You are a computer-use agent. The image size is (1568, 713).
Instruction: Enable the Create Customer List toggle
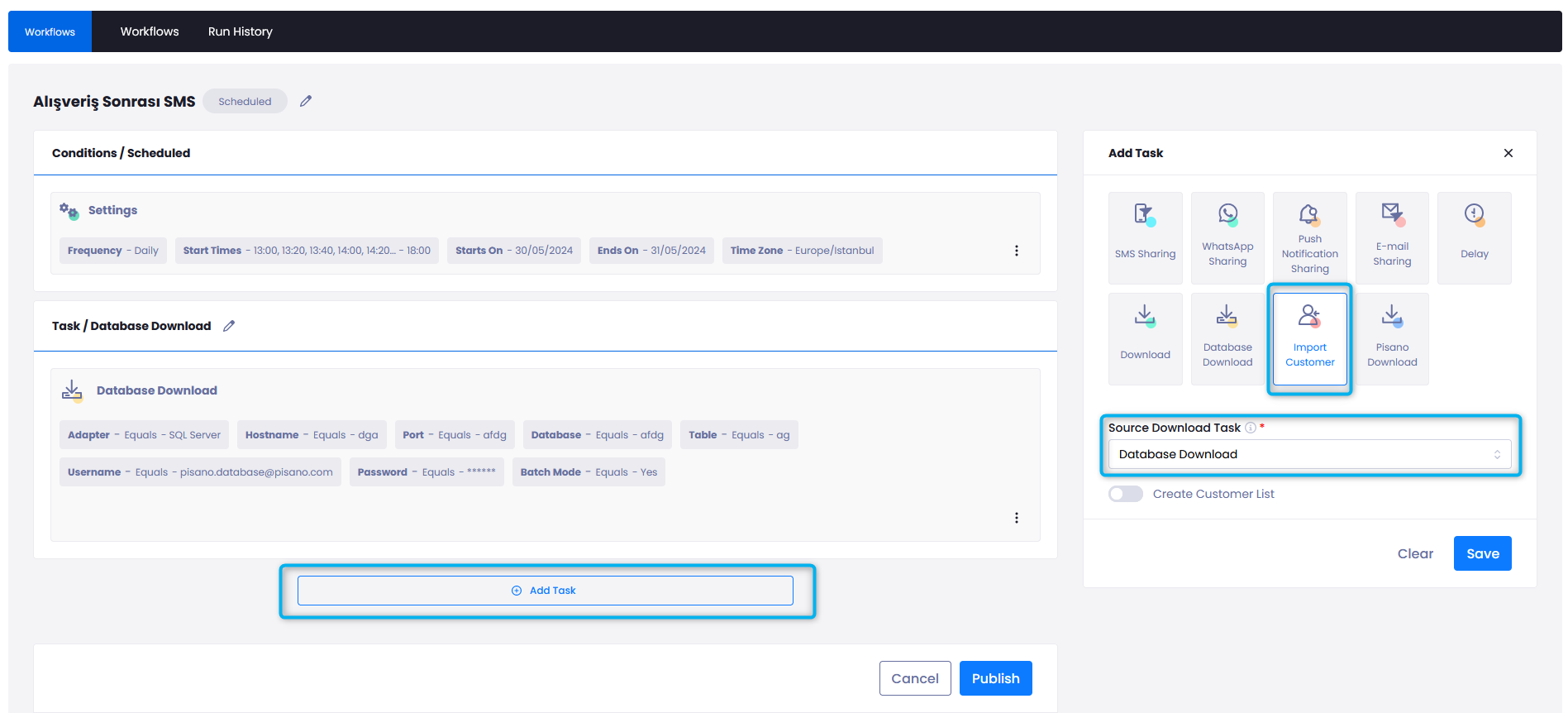point(1125,494)
